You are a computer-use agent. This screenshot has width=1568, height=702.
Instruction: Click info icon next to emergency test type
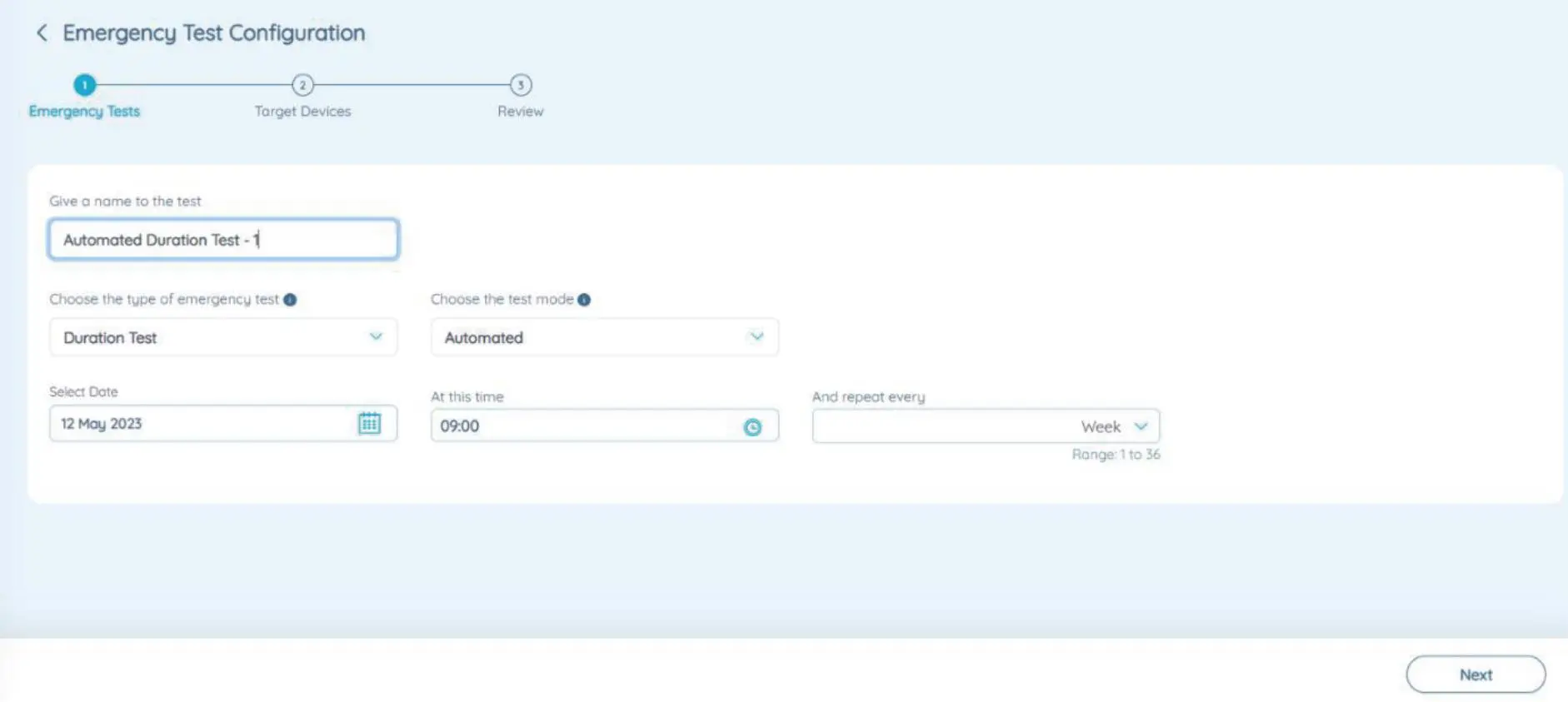coord(290,300)
